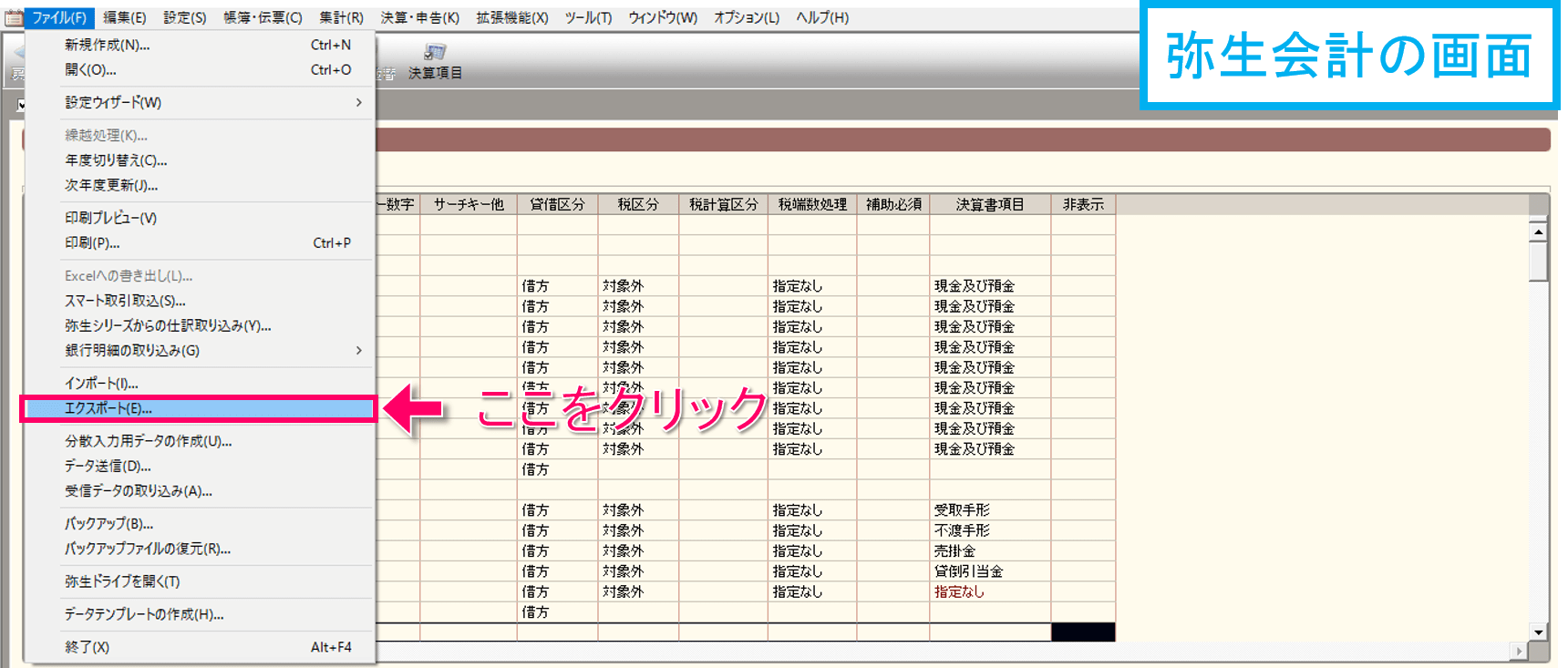Open the 帳簿・伝票(C) menu

point(263,17)
